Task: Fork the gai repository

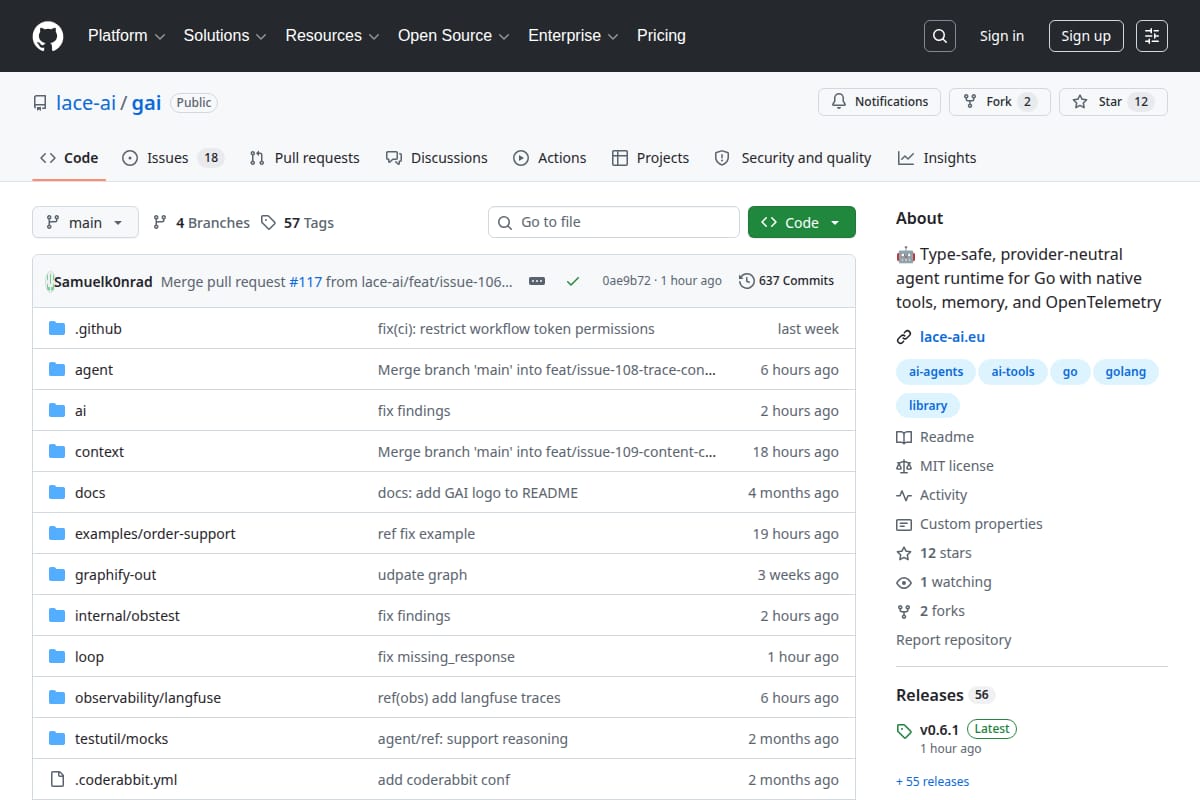Action: click(1000, 102)
